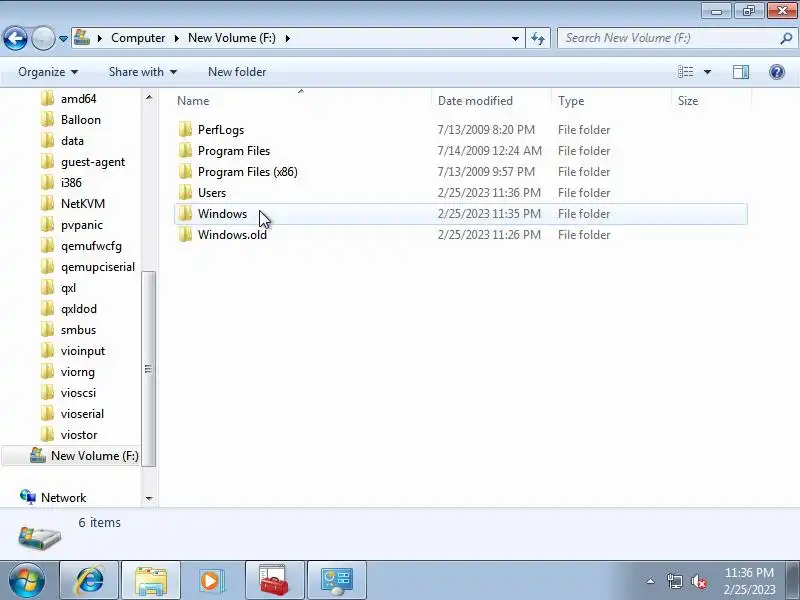
Task: Open the red toolbox taskbar application
Action: (x=274, y=581)
